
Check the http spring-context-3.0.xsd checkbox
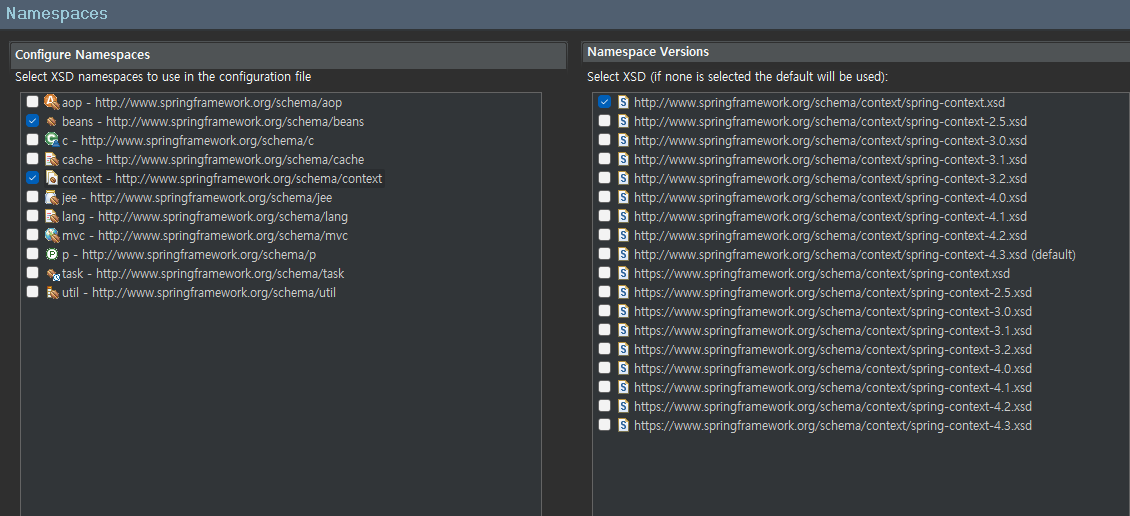coord(604,140)
